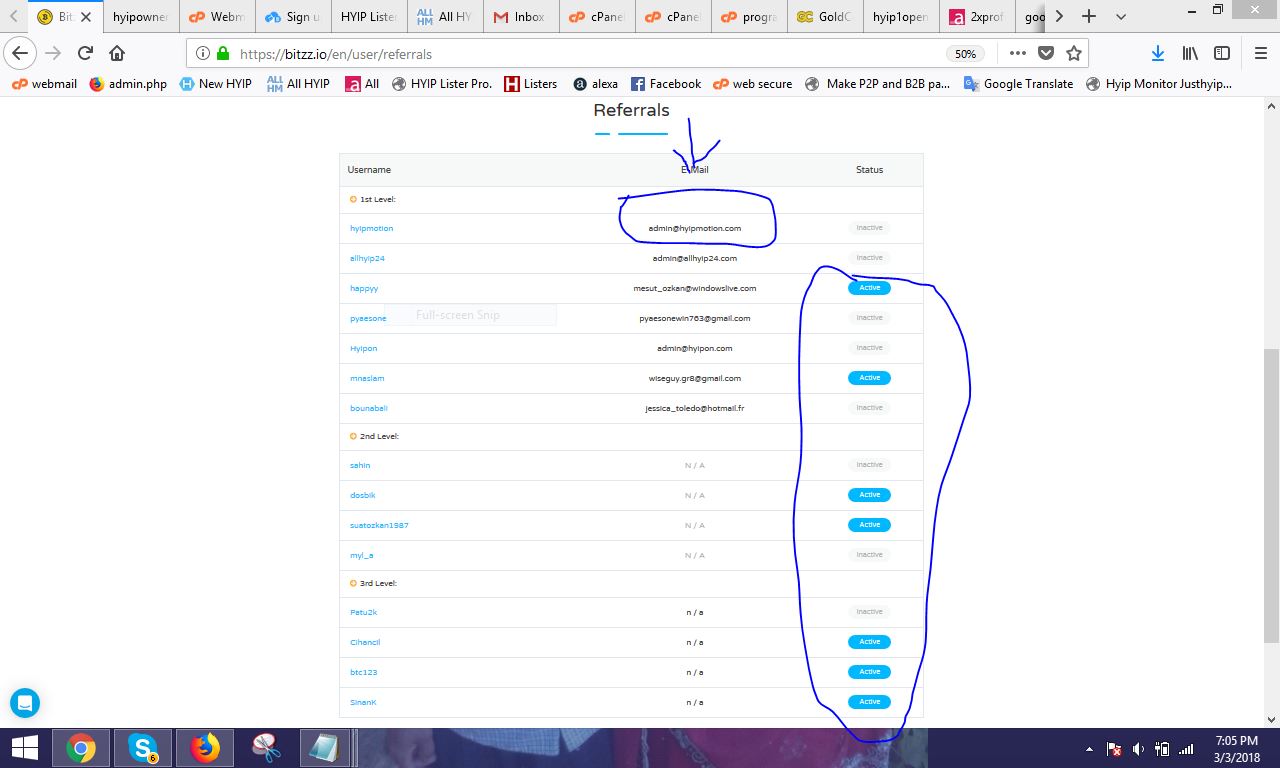
Task: Switch to the GoldC tab
Action: [x=826, y=17]
